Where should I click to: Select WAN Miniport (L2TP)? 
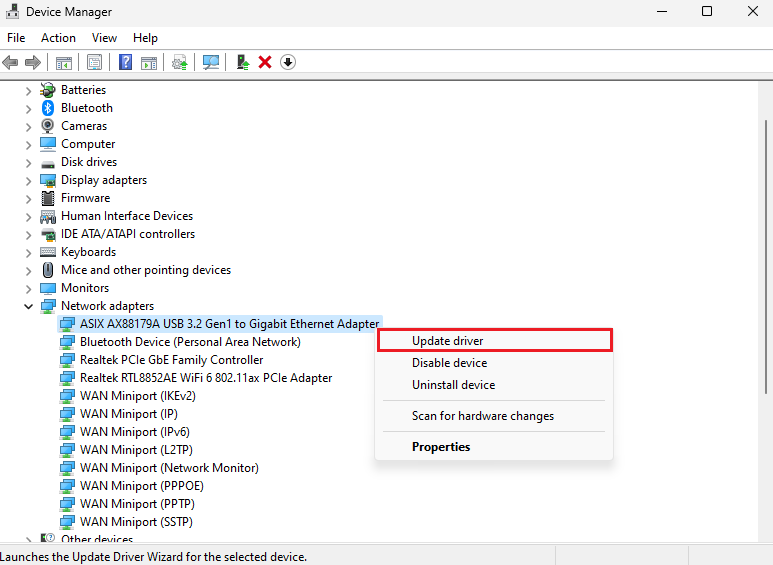click(x=136, y=450)
